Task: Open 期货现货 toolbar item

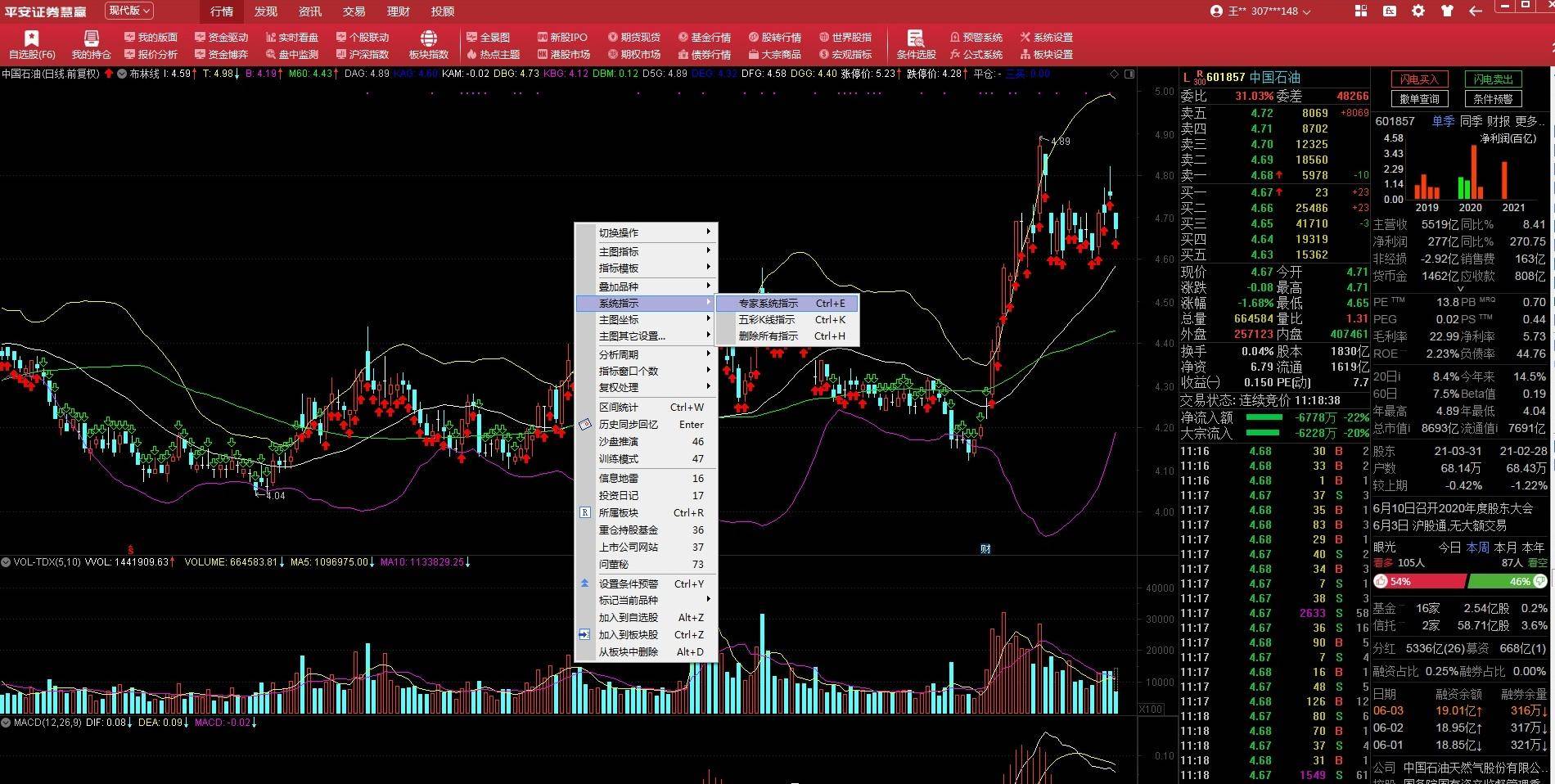Action: (x=633, y=37)
